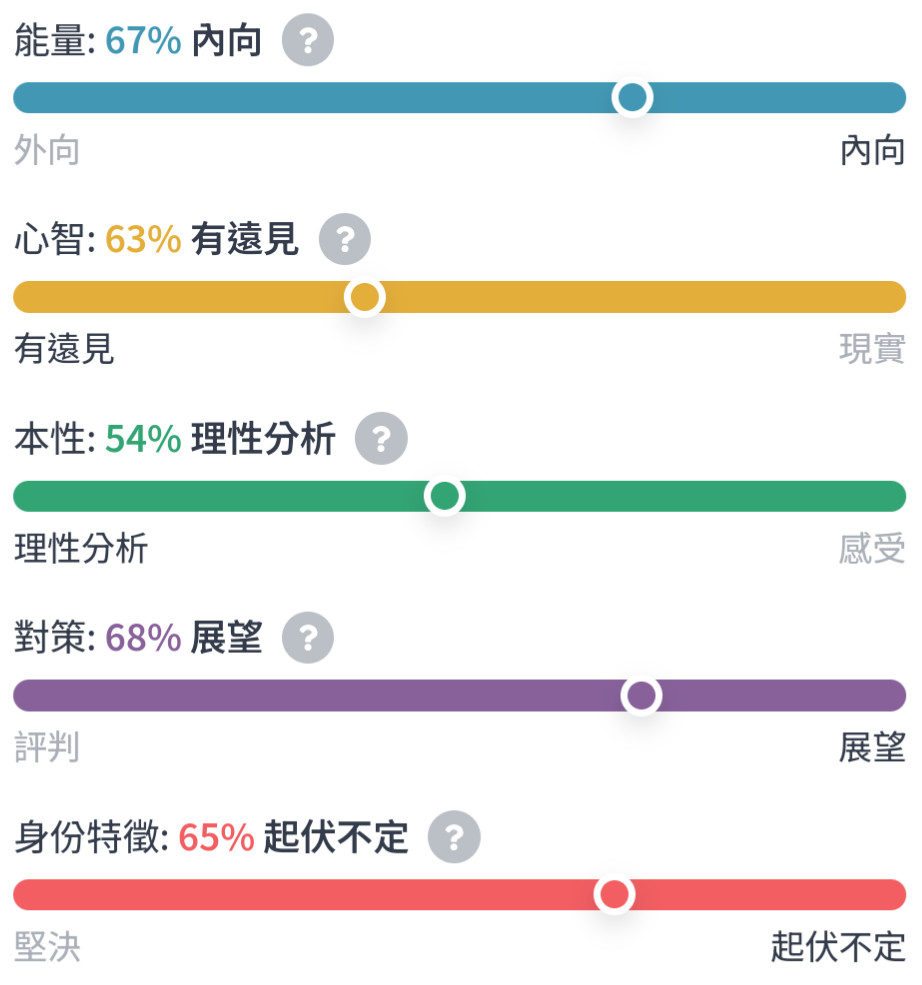Image resolution: width=922 pixels, height=985 pixels.
Task: Click the 54% 本性 percentage text
Action: (143, 439)
